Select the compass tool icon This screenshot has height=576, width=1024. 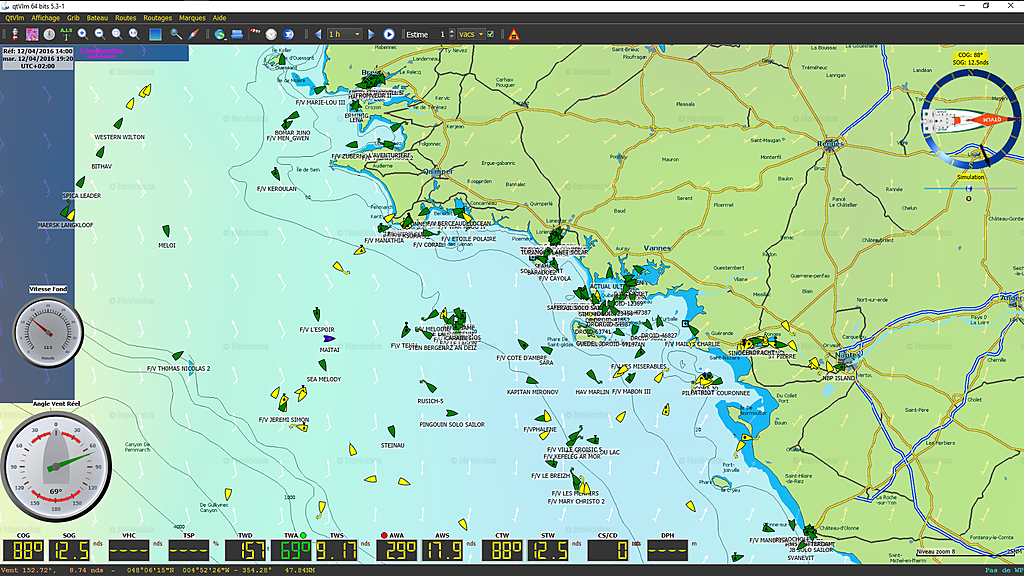tap(193, 34)
